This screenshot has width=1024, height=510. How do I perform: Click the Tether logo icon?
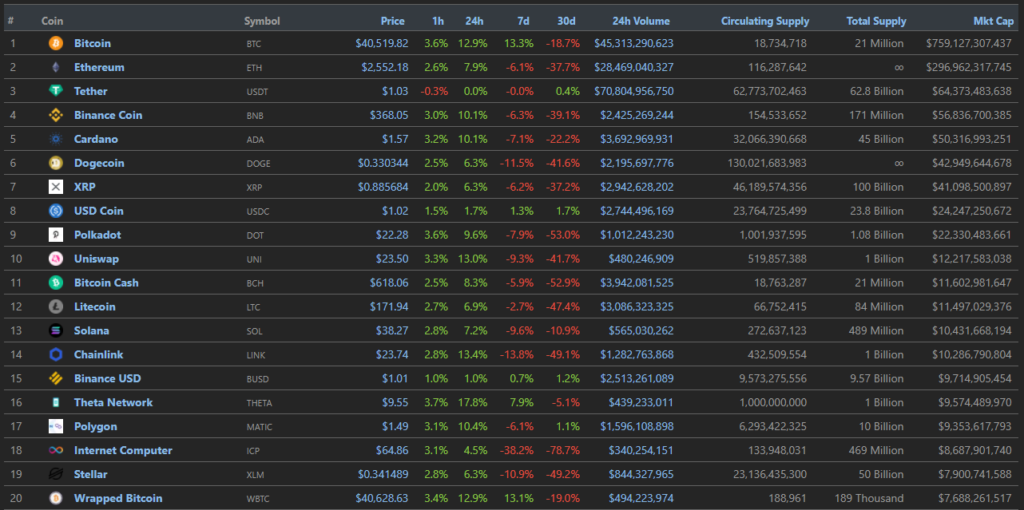(56, 91)
